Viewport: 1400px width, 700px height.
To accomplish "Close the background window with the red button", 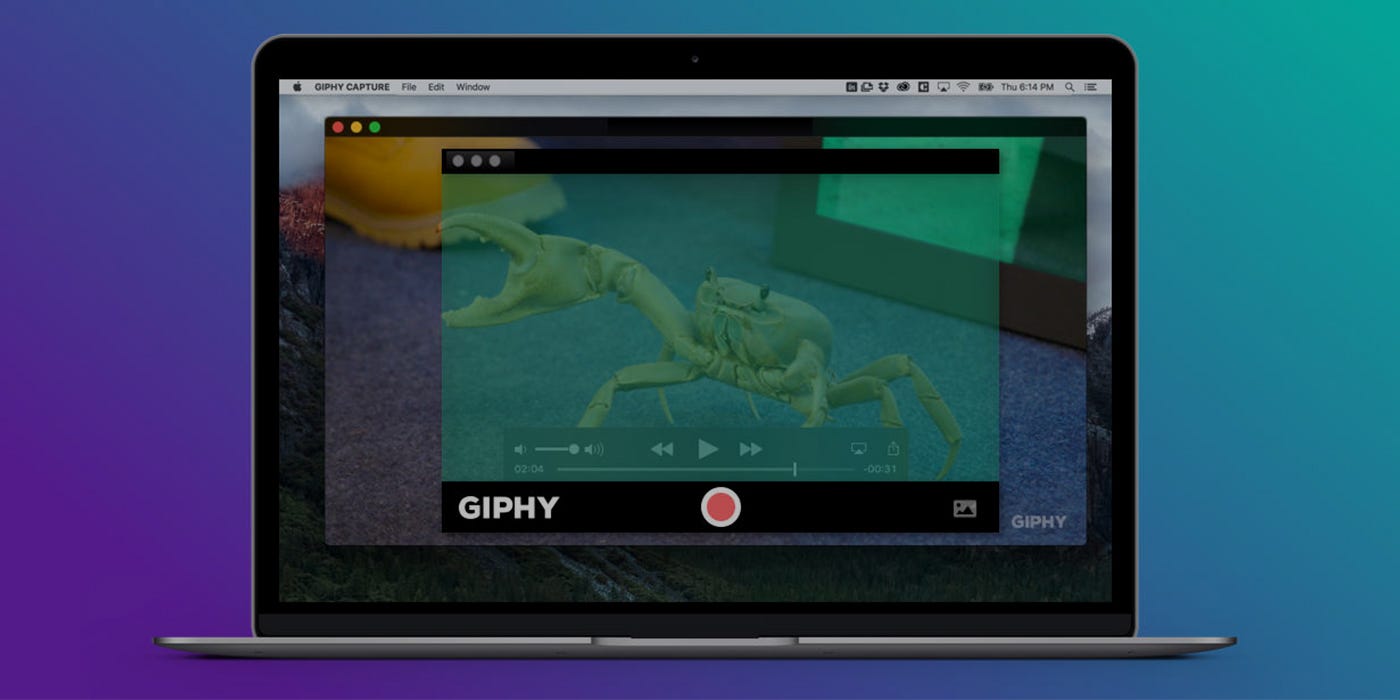I will point(338,127).
